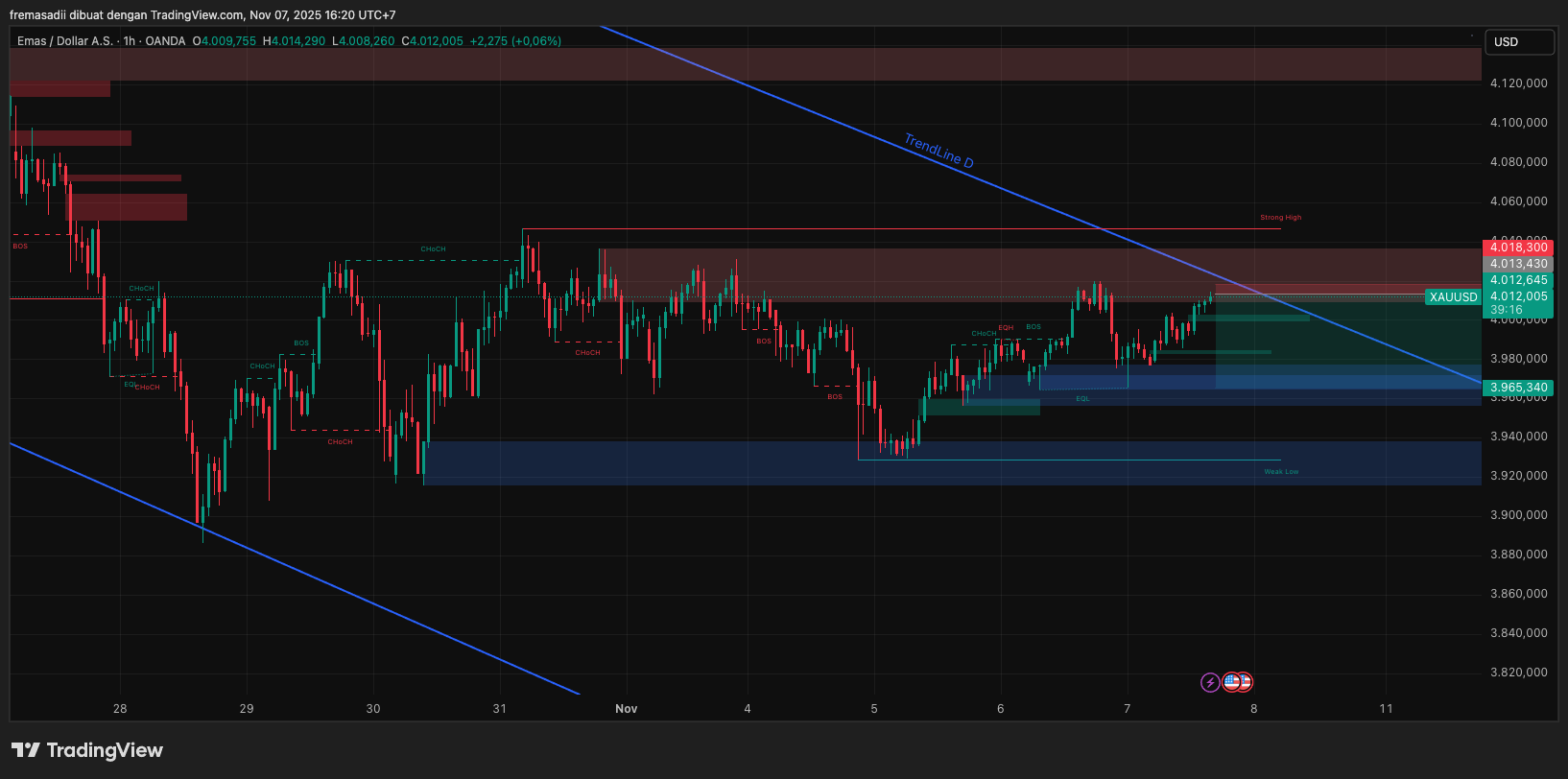The image size is (1568, 779).
Task: Click date 11 on the time axis
Action: [1386, 709]
